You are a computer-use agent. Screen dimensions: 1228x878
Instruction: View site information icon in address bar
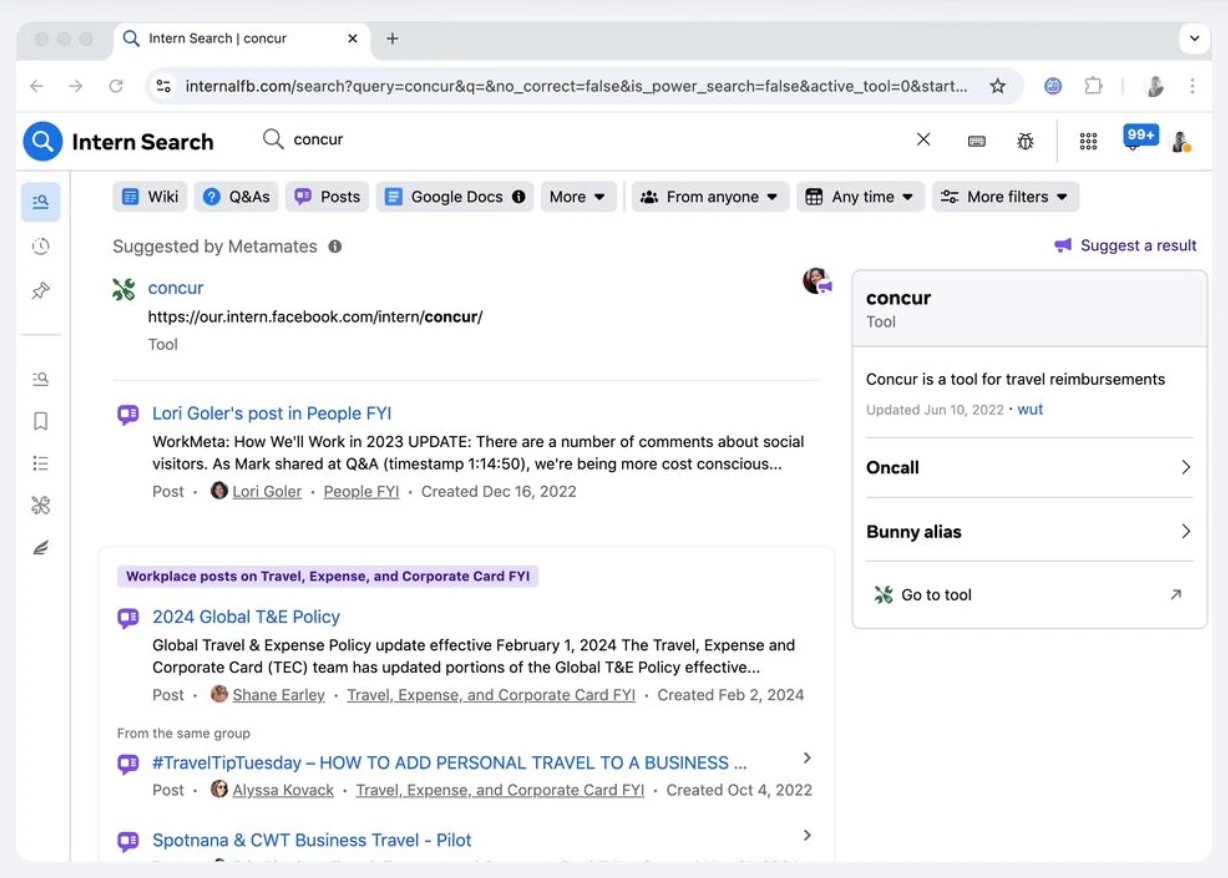click(x=163, y=86)
